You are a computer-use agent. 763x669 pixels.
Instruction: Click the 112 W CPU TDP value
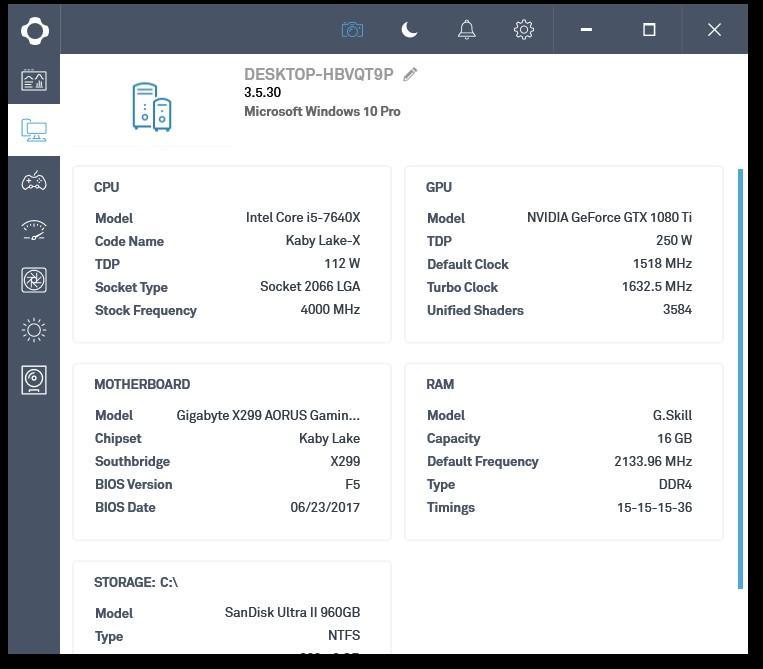(342, 264)
